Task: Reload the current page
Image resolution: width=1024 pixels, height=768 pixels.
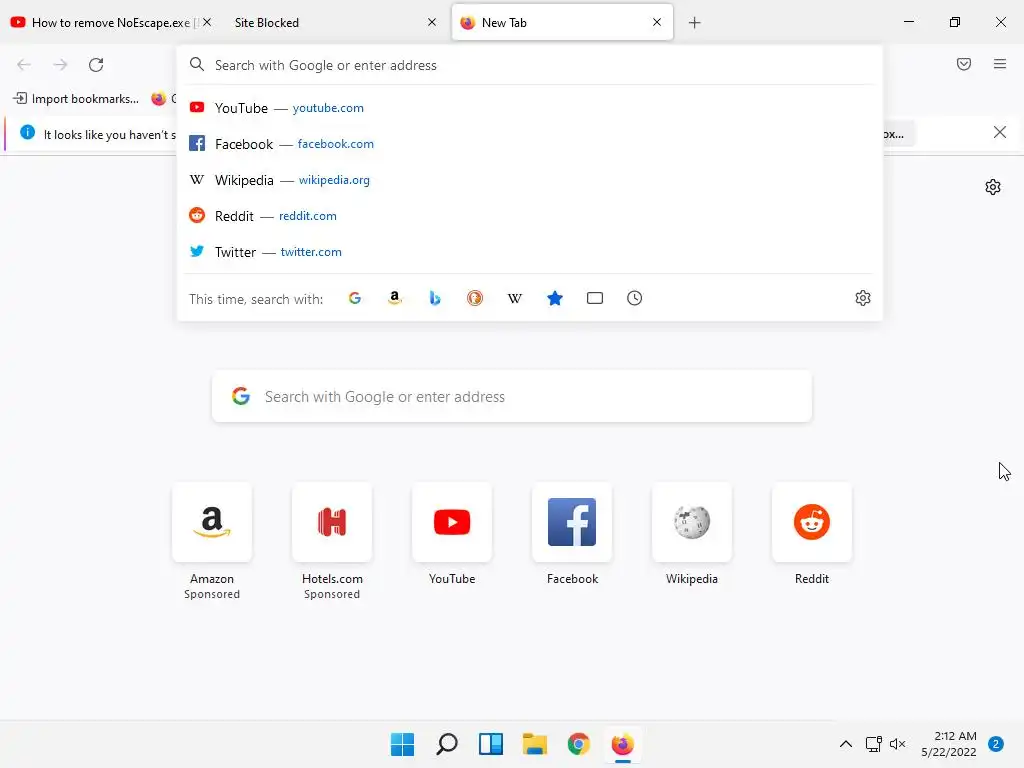Action: 96,65
